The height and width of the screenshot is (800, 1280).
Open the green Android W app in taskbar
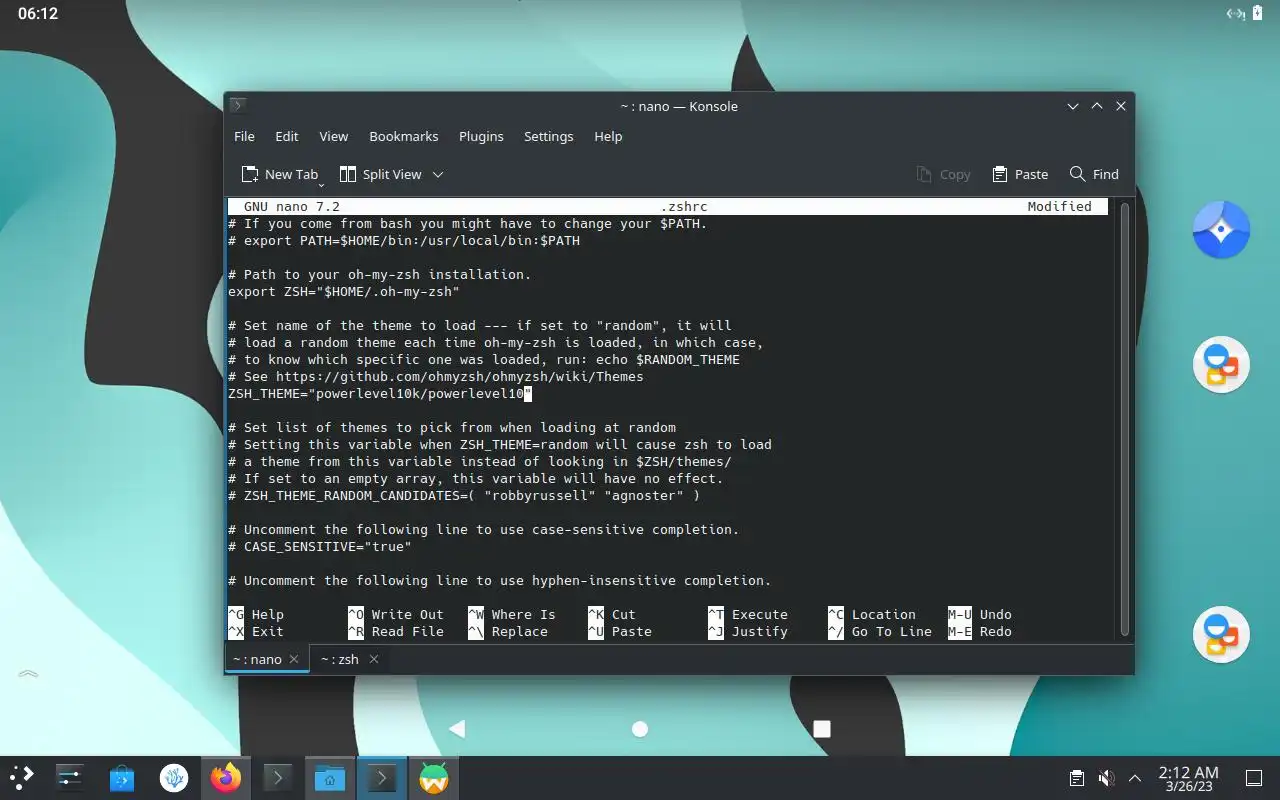point(433,778)
